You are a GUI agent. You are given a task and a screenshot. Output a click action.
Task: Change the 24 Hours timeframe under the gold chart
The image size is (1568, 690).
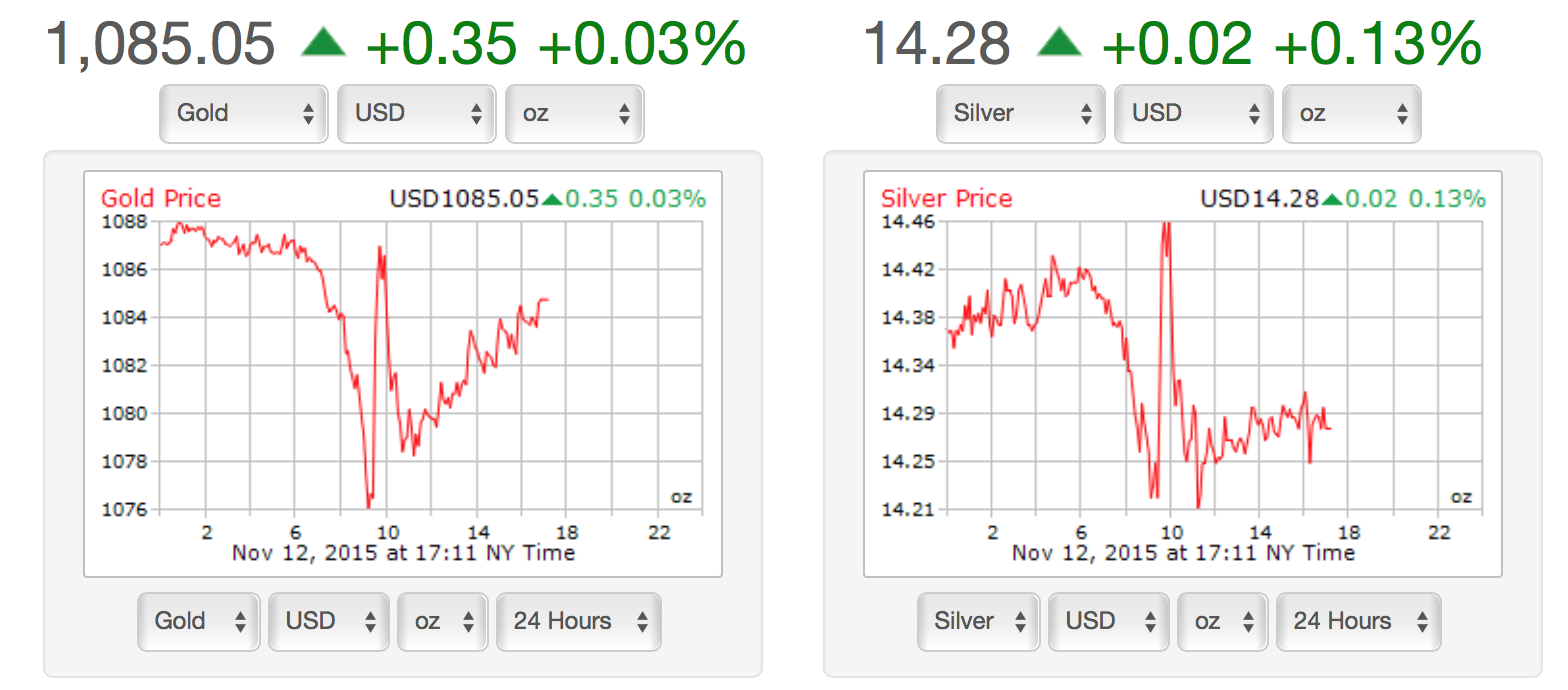(578, 621)
